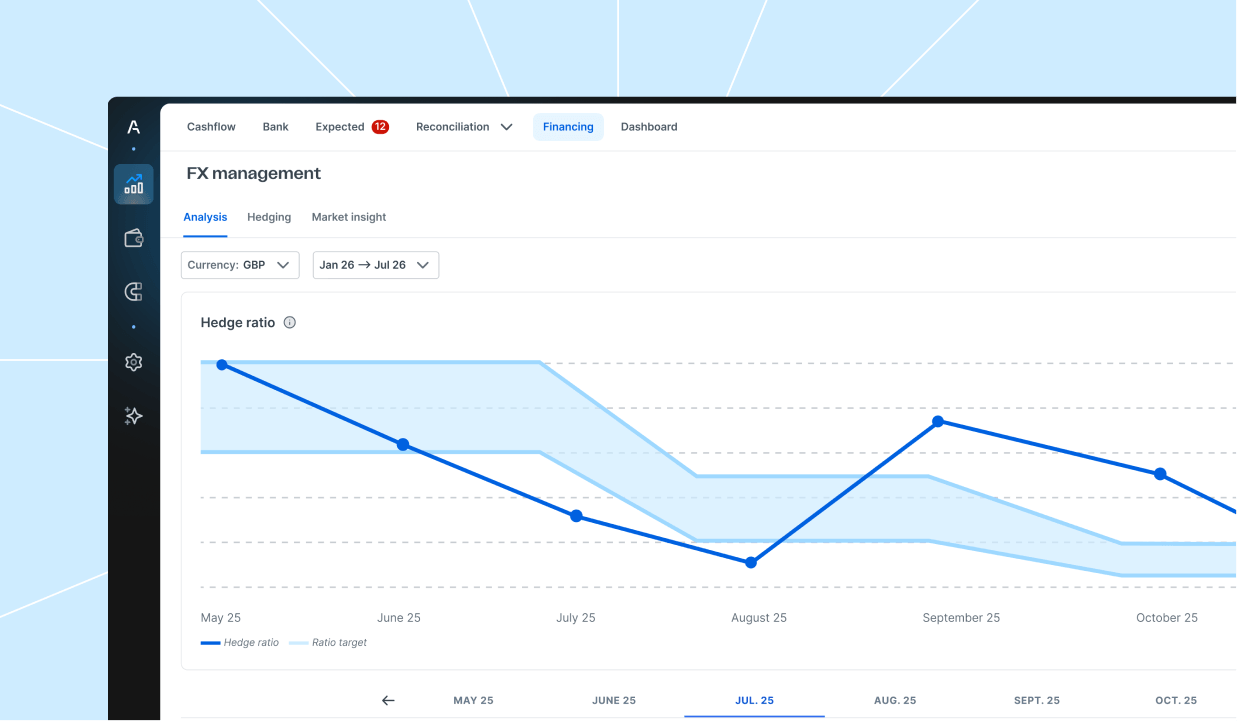This screenshot has width=1237, height=721.
Task: Expand the Reconciliation menu chevron
Action: tap(506, 127)
